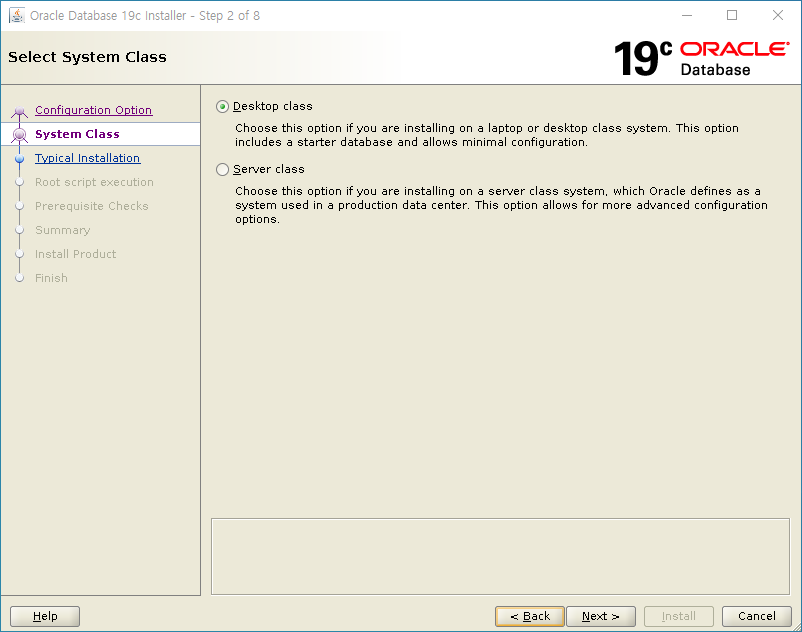This screenshot has width=802, height=632.
Task: Click the Help button
Action: tap(45, 616)
